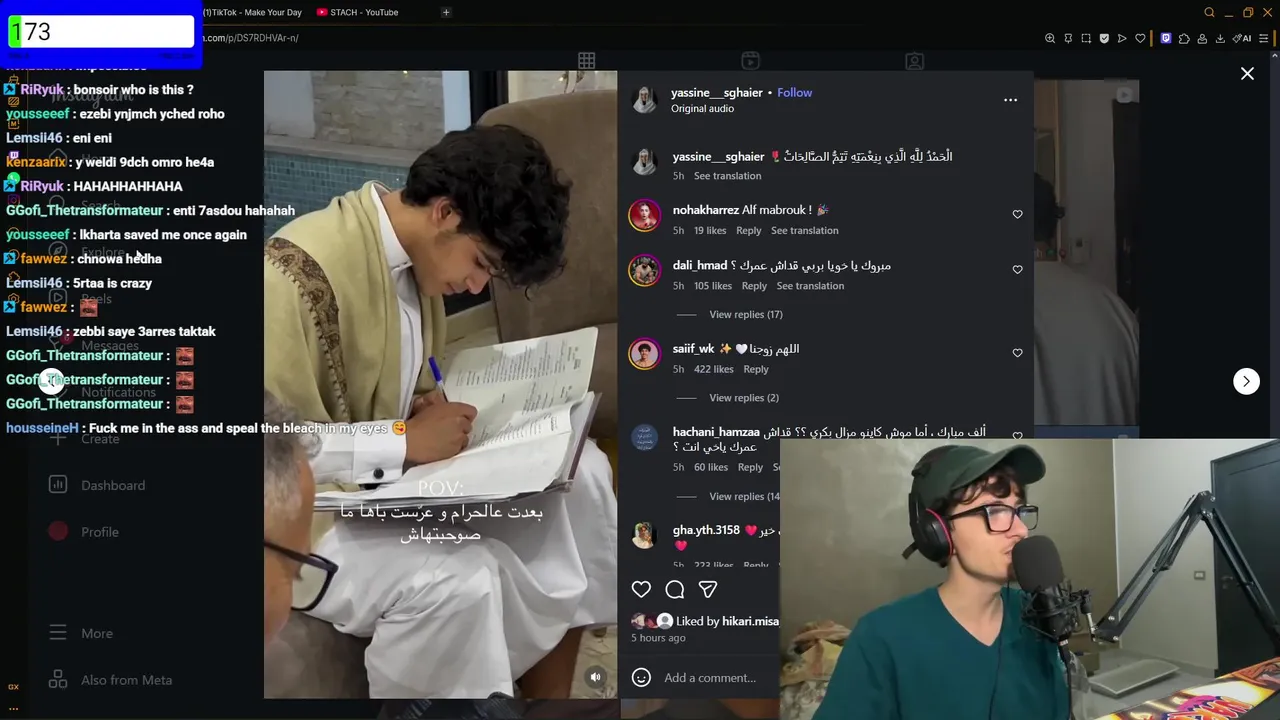This screenshot has height=720, width=1280.
Task: Reply to nohakharrez's comment
Action: (x=748, y=230)
